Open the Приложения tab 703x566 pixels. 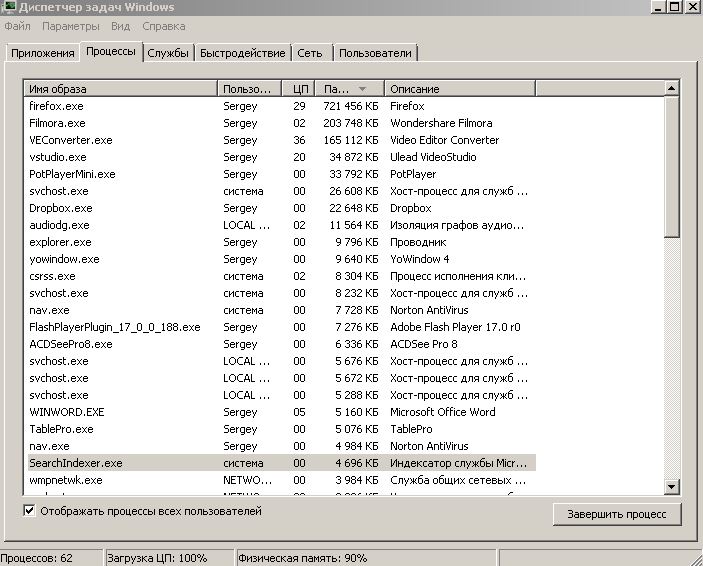[x=42, y=53]
